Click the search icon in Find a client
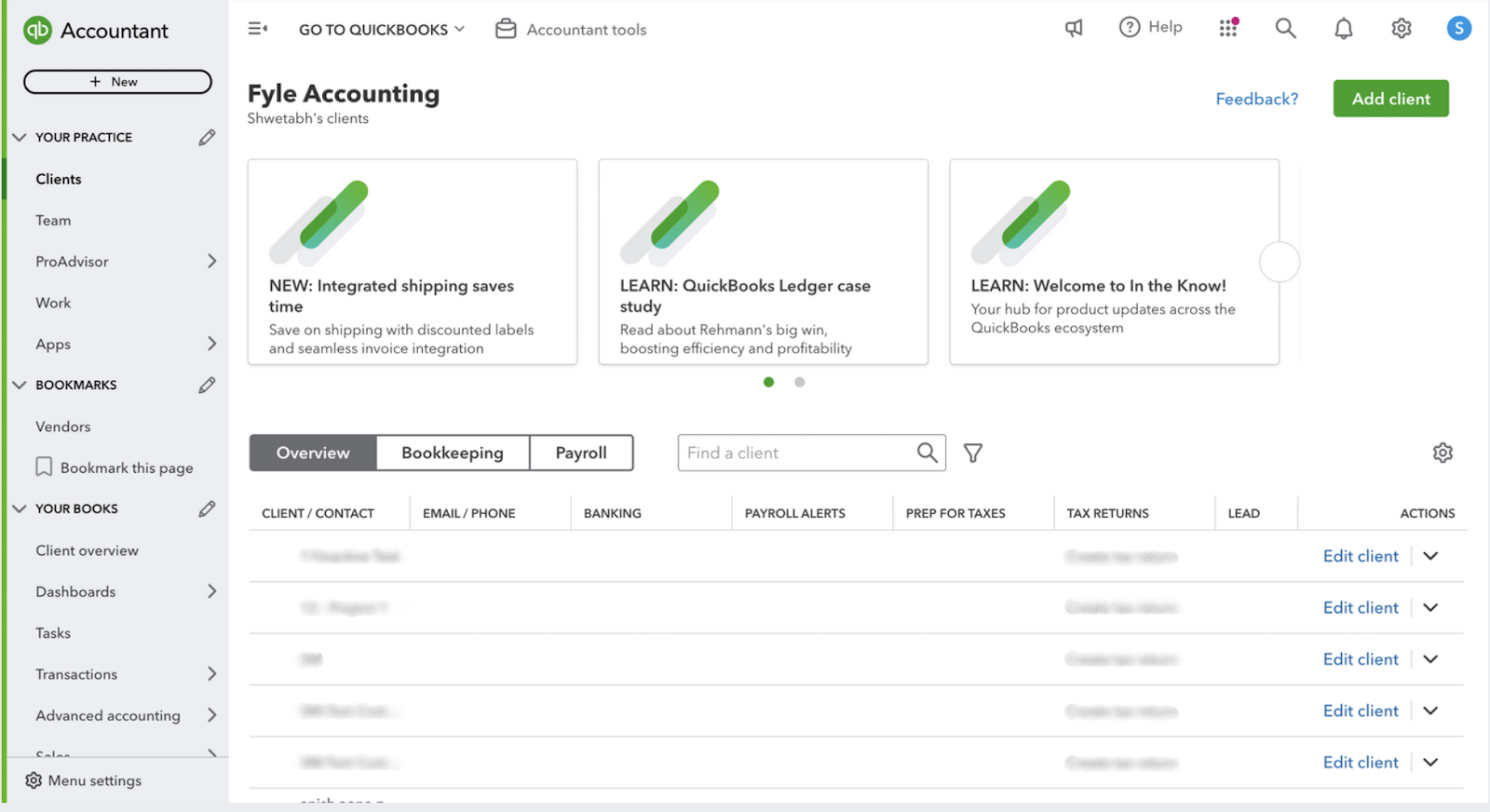The image size is (1490, 812). coord(927,453)
